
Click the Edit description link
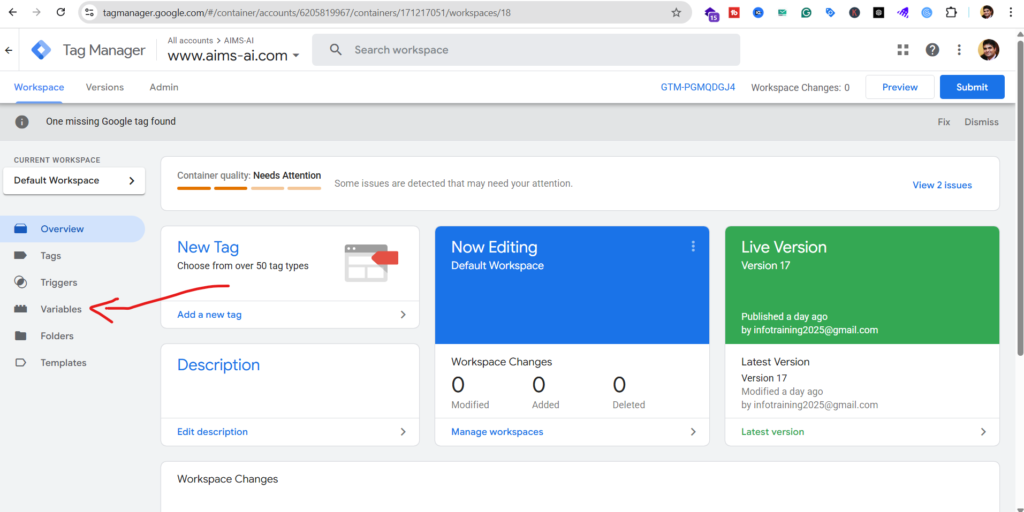pyautogui.click(x=212, y=432)
